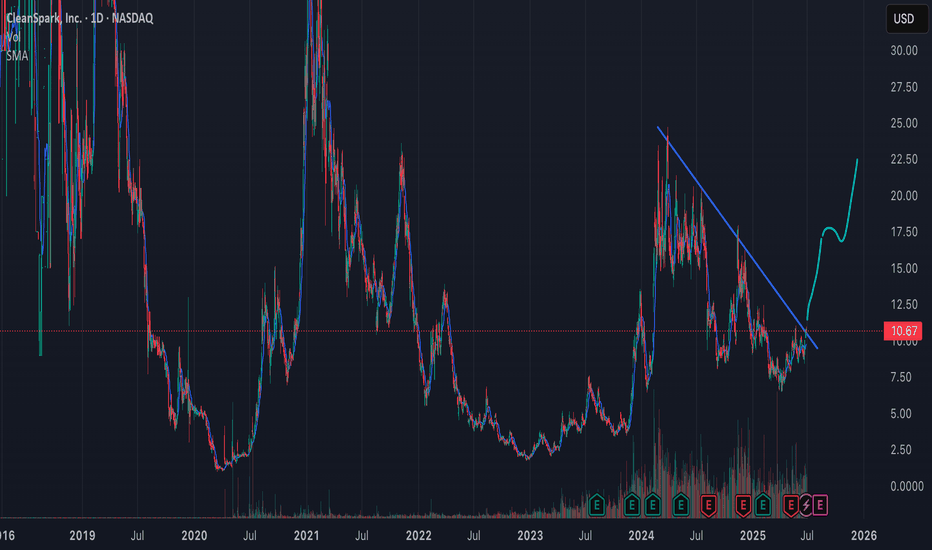Click the 17.50 price axis label
This screenshot has height=550, width=932.
[903, 232]
